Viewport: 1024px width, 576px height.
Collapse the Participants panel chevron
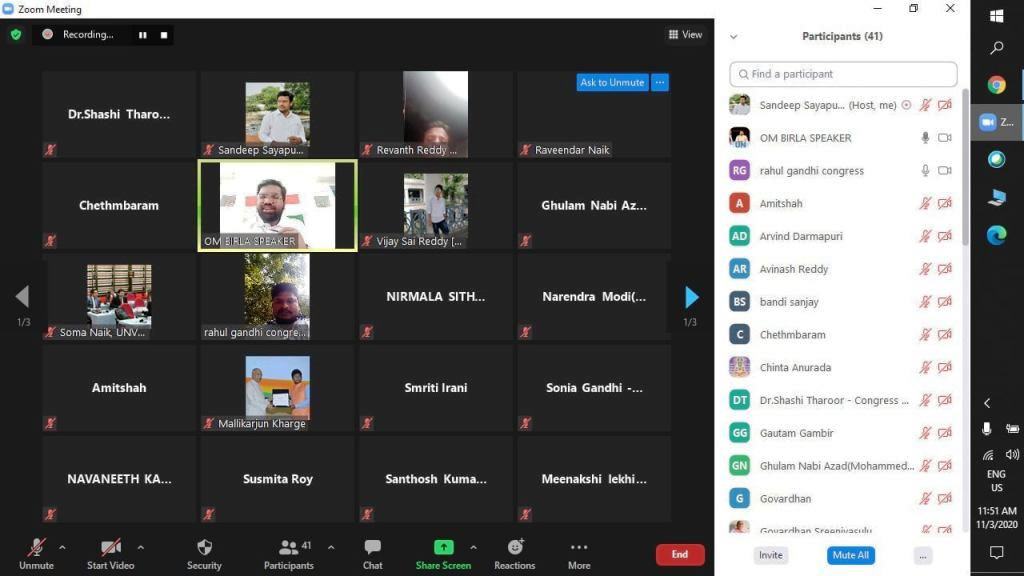(x=733, y=37)
